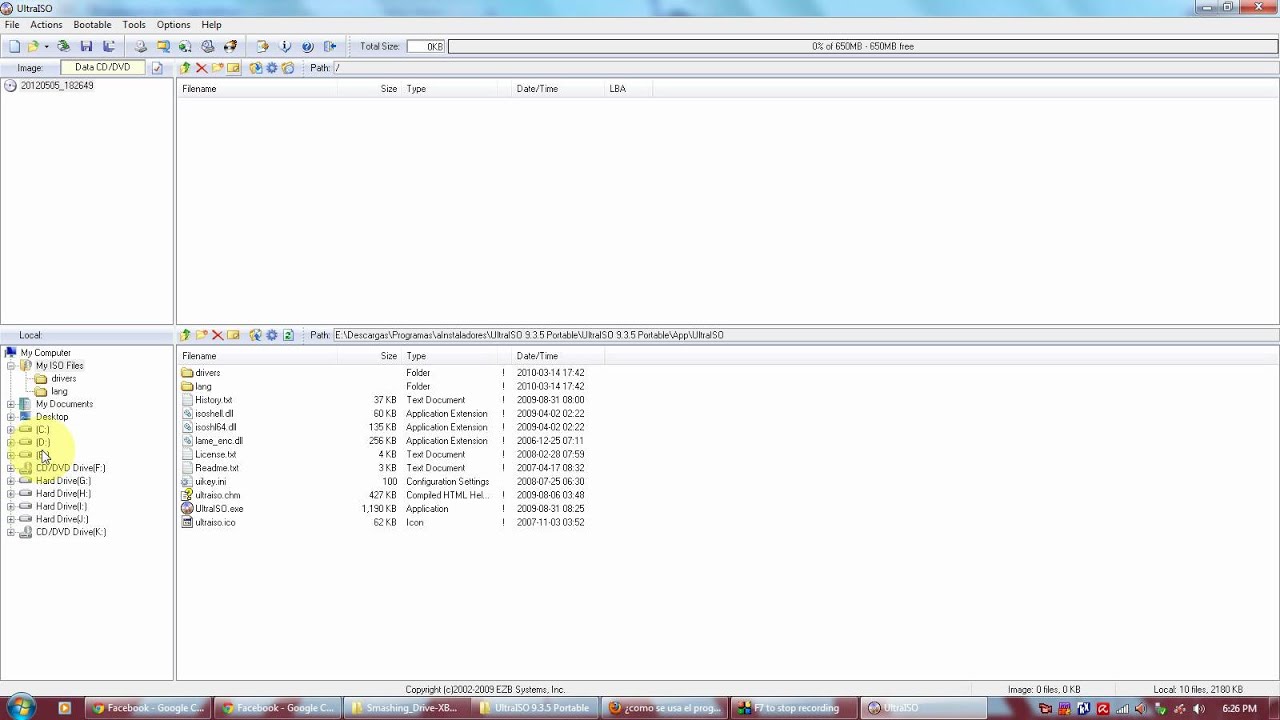Select uikey.ini in local file list
This screenshot has width=1280, height=720.
click(x=210, y=482)
